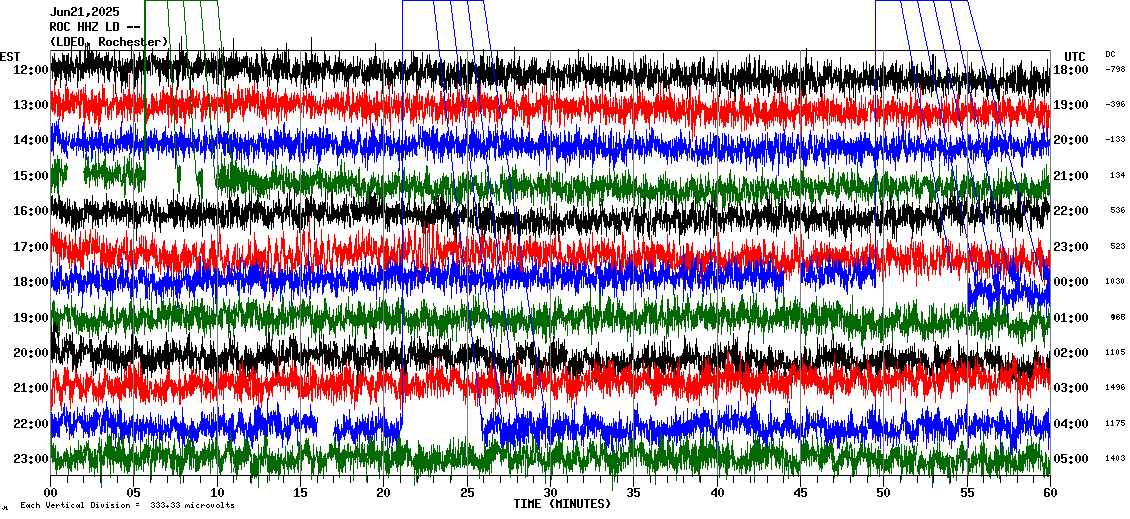Viewport: 1130px width, 519px height.
Task: Click the EST column header
Action: pos(10,56)
